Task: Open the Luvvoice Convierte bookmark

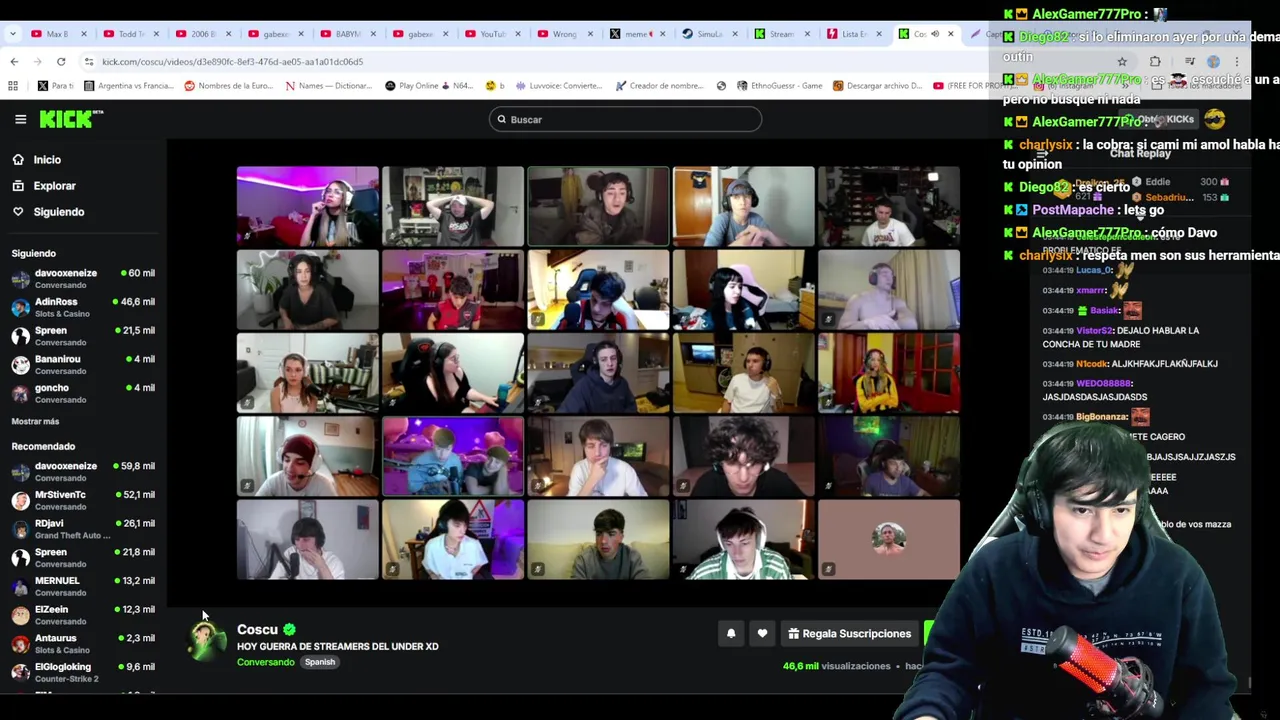Action: [x=560, y=86]
